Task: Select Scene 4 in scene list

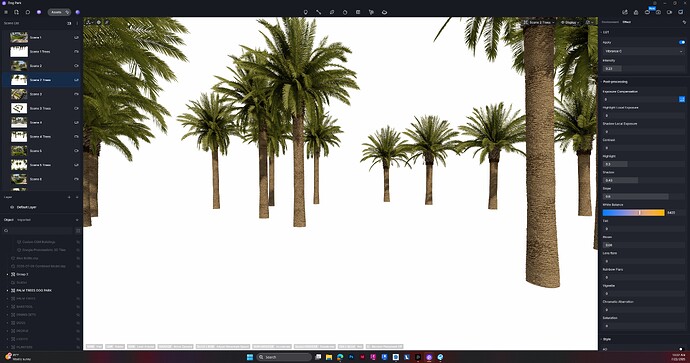Action: [36, 122]
